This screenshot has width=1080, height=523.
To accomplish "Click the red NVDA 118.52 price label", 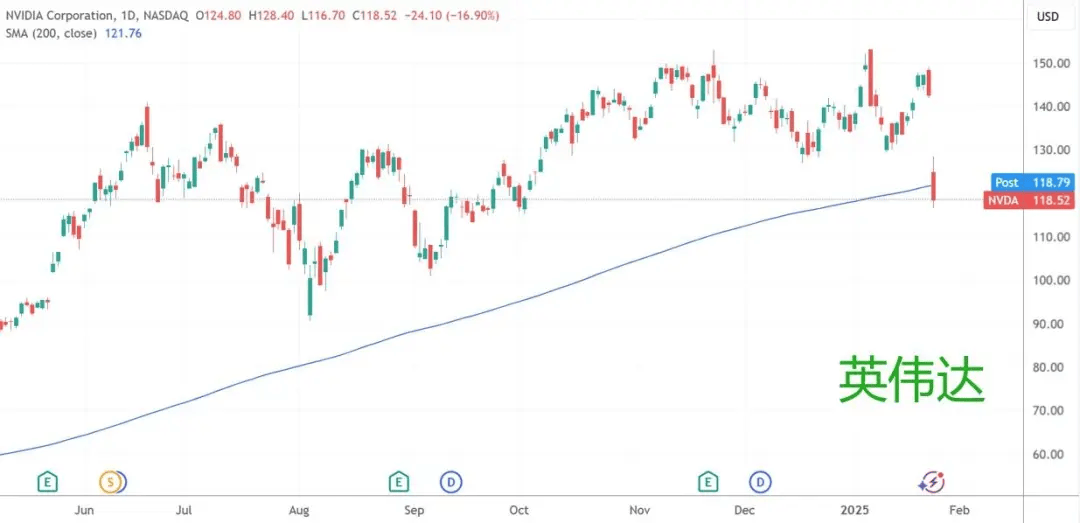I will pyautogui.click(x=1031, y=201).
